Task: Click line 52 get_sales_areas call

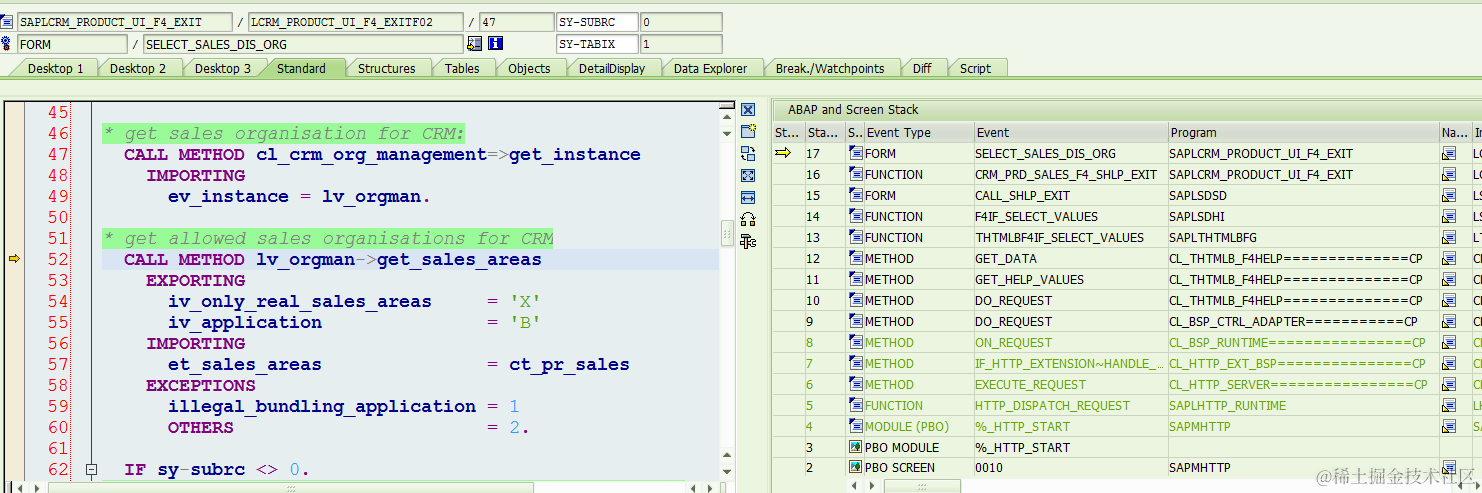Action: (333, 260)
